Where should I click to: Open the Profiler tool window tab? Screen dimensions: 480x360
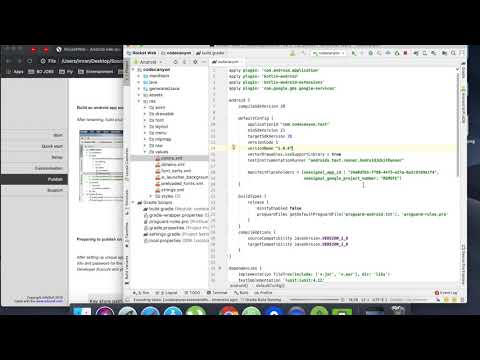(263, 293)
